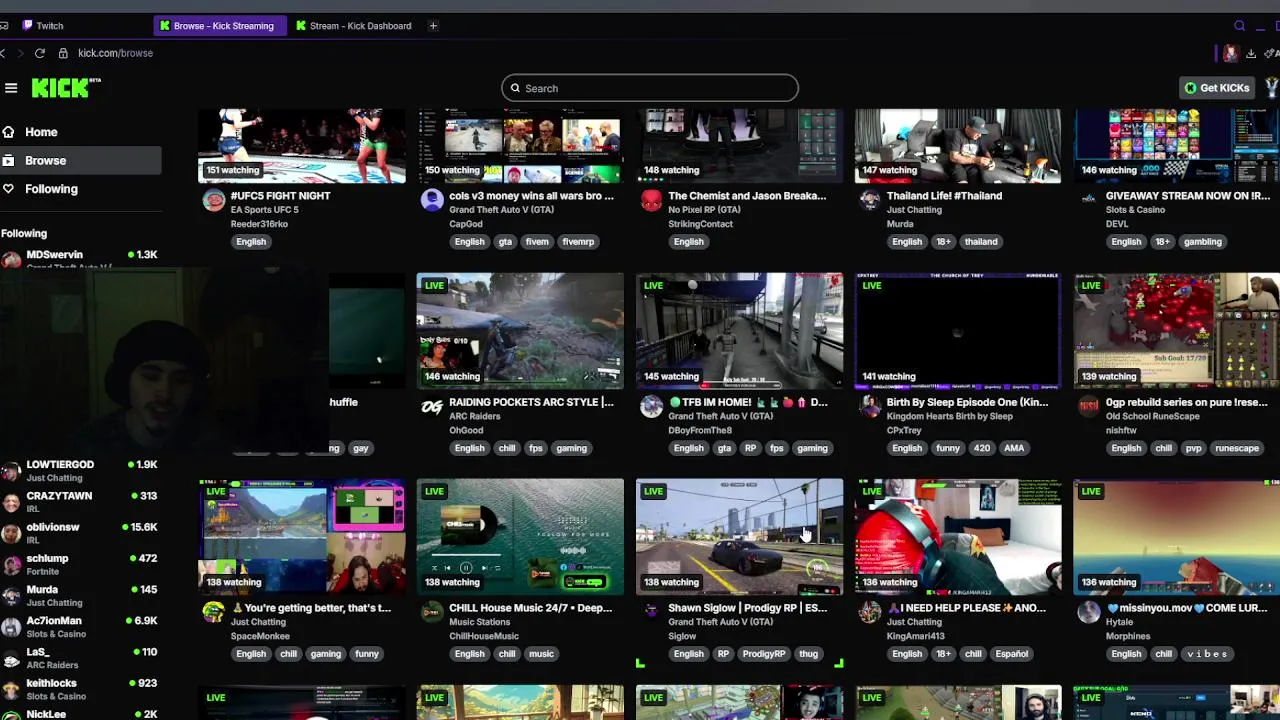Click the browser downloads icon
This screenshot has width=1280, height=720.
1251,53
